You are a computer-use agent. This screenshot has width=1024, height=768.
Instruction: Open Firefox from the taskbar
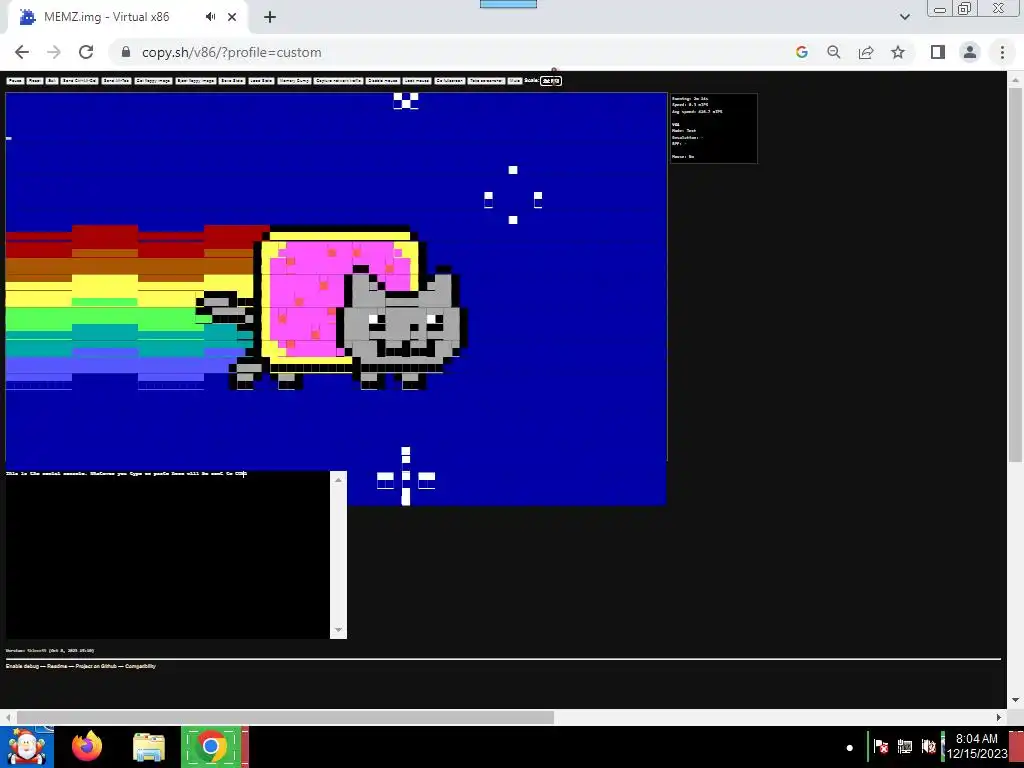pyautogui.click(x=87, y=747)
